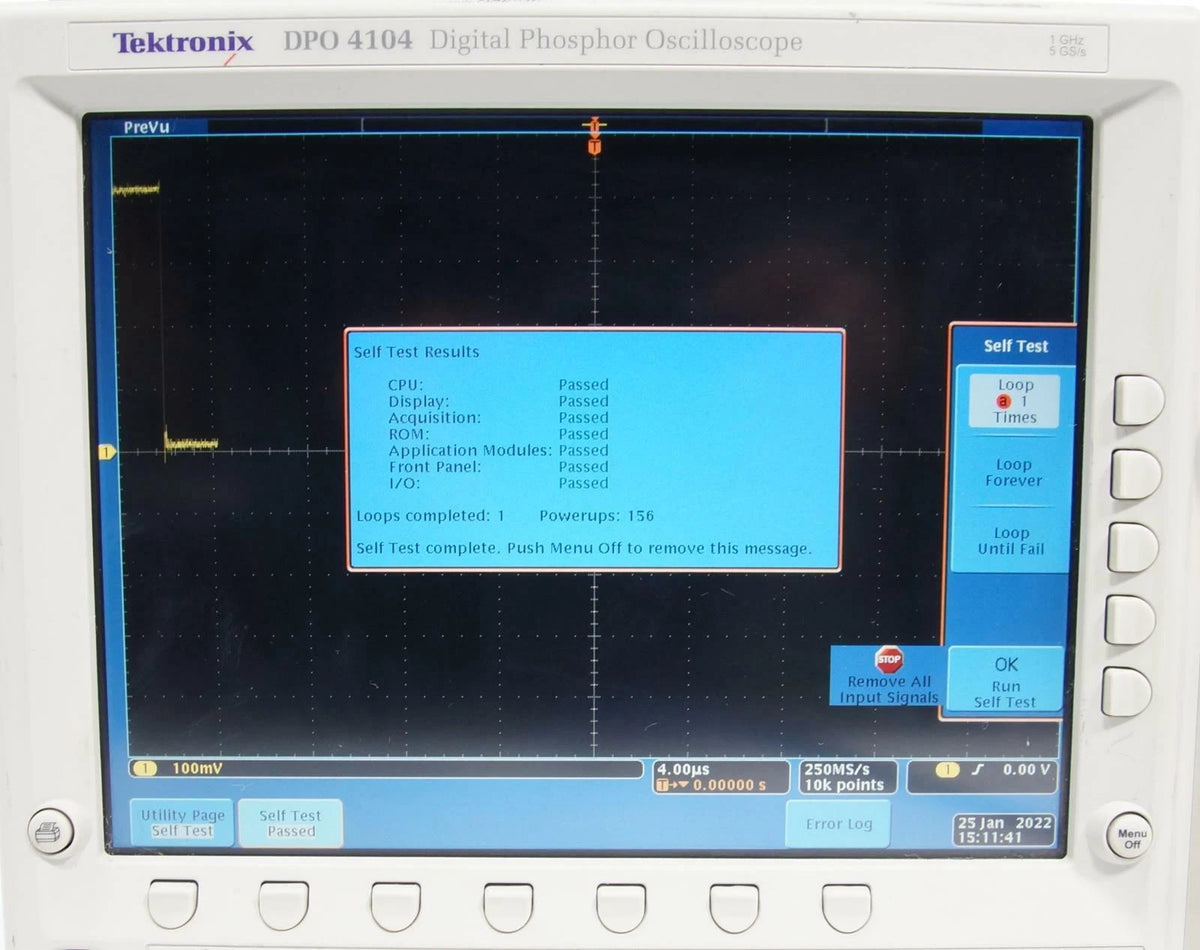Click OK Run Self Test
The width and height of the screenshot is (1200, 950).
[x=1006, y=680]
